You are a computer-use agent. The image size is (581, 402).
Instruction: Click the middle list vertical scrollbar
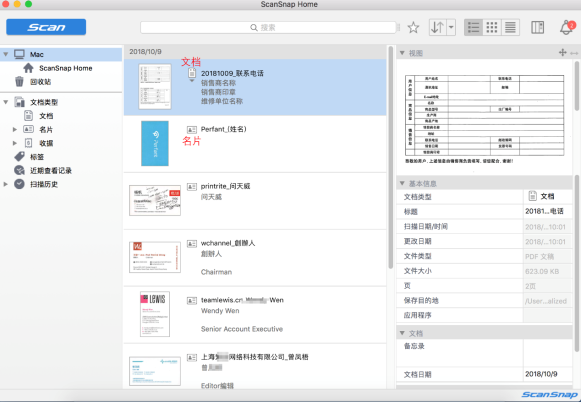[x=390, y=158]
